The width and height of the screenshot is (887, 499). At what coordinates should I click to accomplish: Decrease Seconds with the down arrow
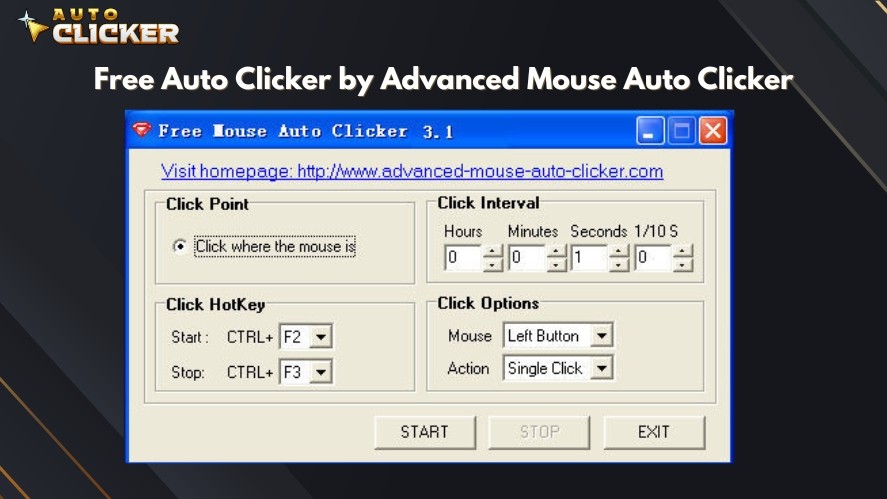pos(619,264)
